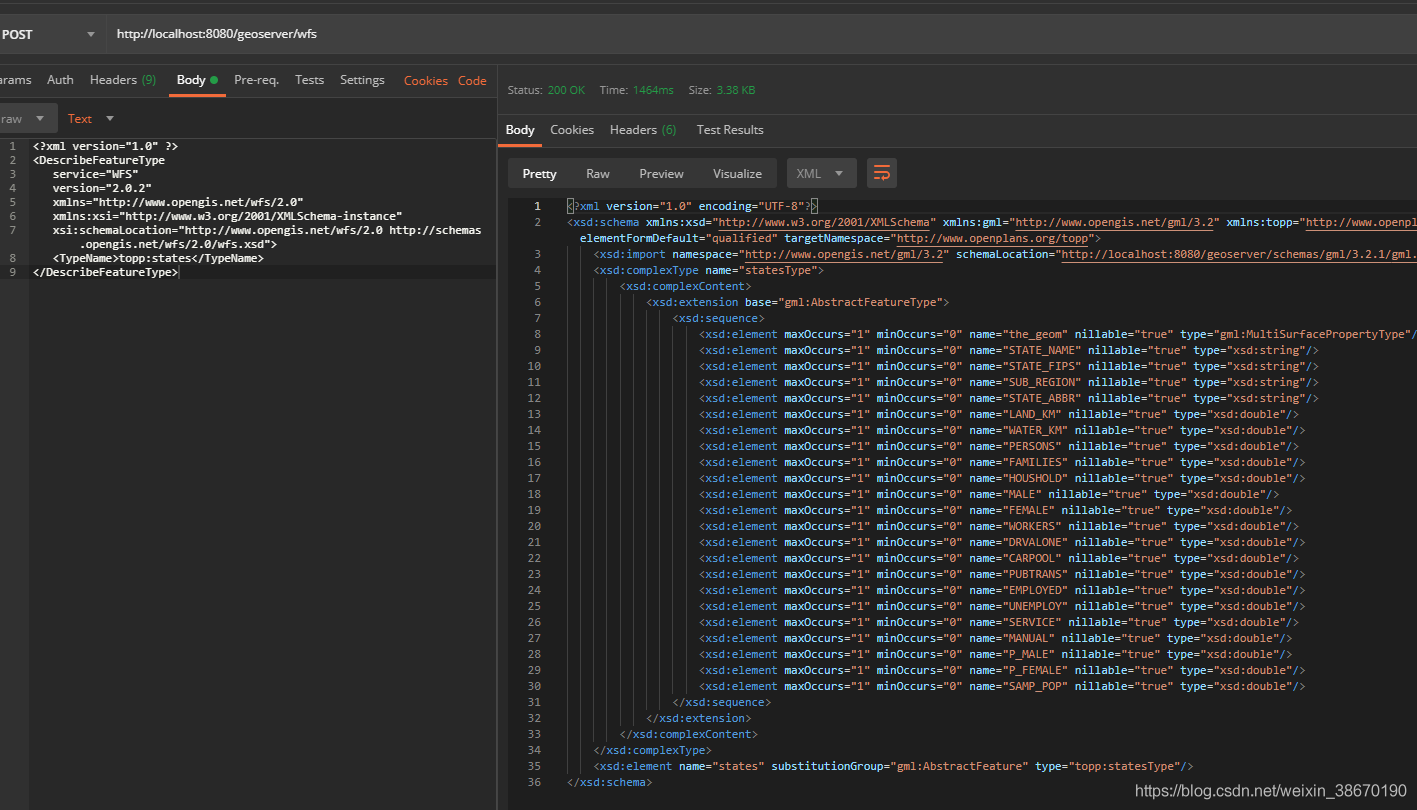This screenshot has height=810, width=1417.
Task: Switch to the Test Results tab
Action: coord(729,130)
